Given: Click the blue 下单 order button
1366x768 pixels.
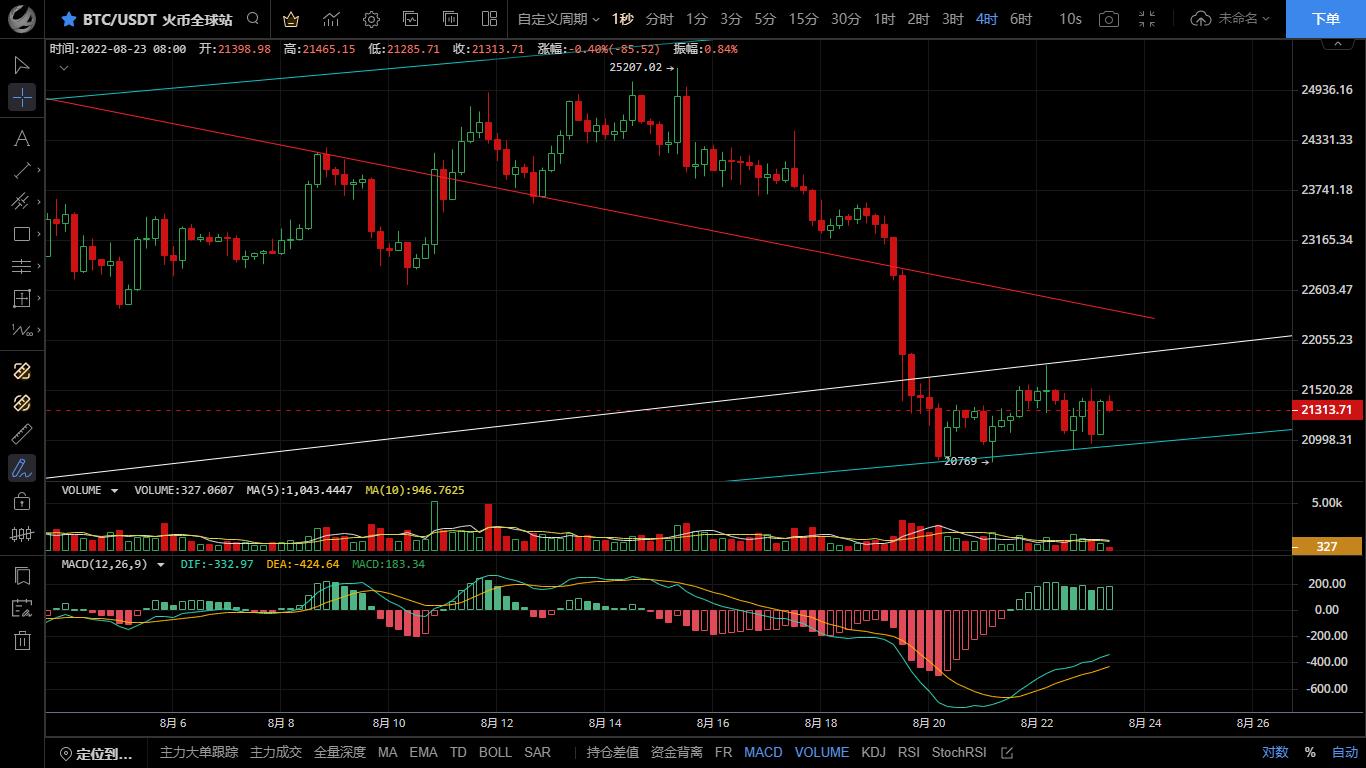Looking at the screenshot, I should coord(1326,19).
